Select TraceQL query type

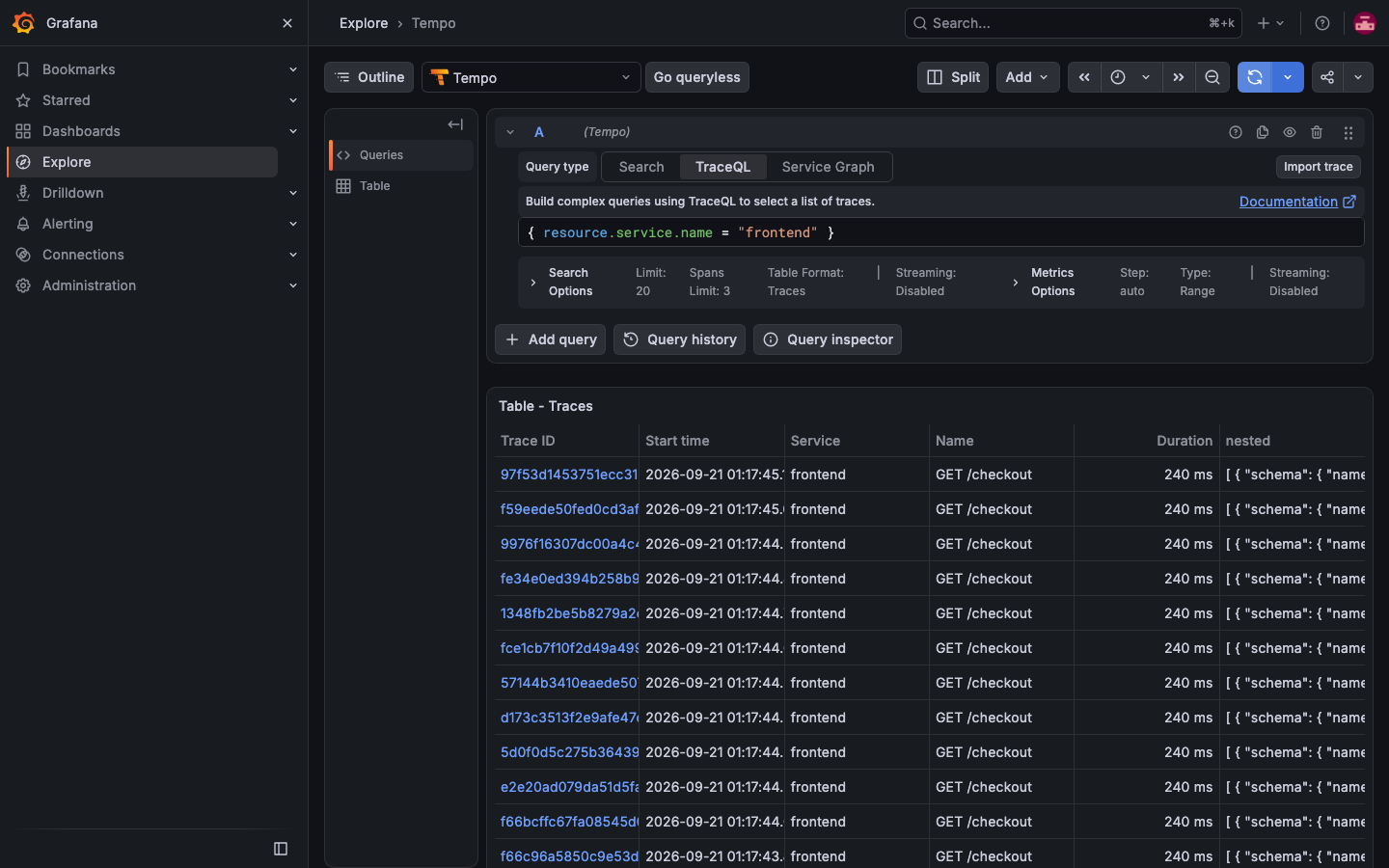click(722, 167)
